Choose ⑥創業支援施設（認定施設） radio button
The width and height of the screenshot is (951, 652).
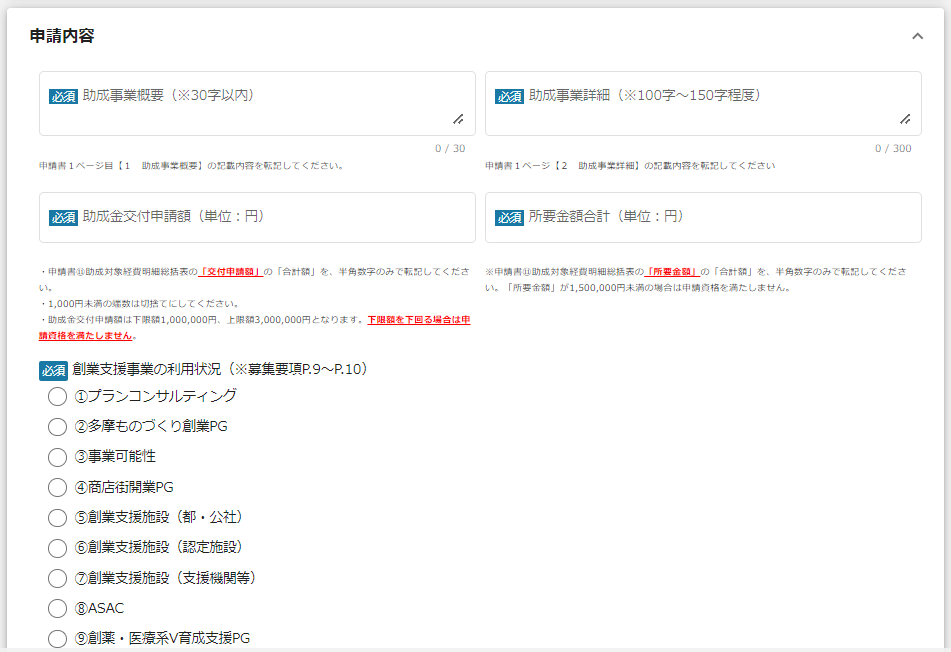coord(58,548)
